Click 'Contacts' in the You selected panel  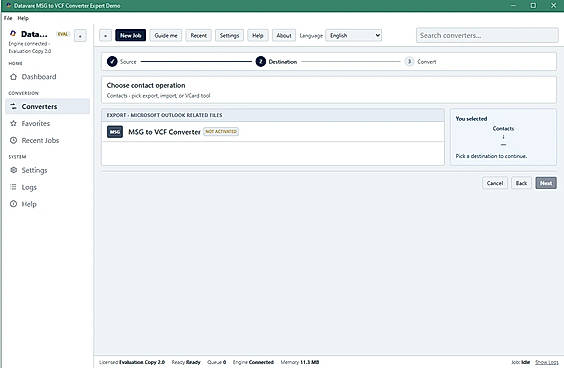(503, 128)
